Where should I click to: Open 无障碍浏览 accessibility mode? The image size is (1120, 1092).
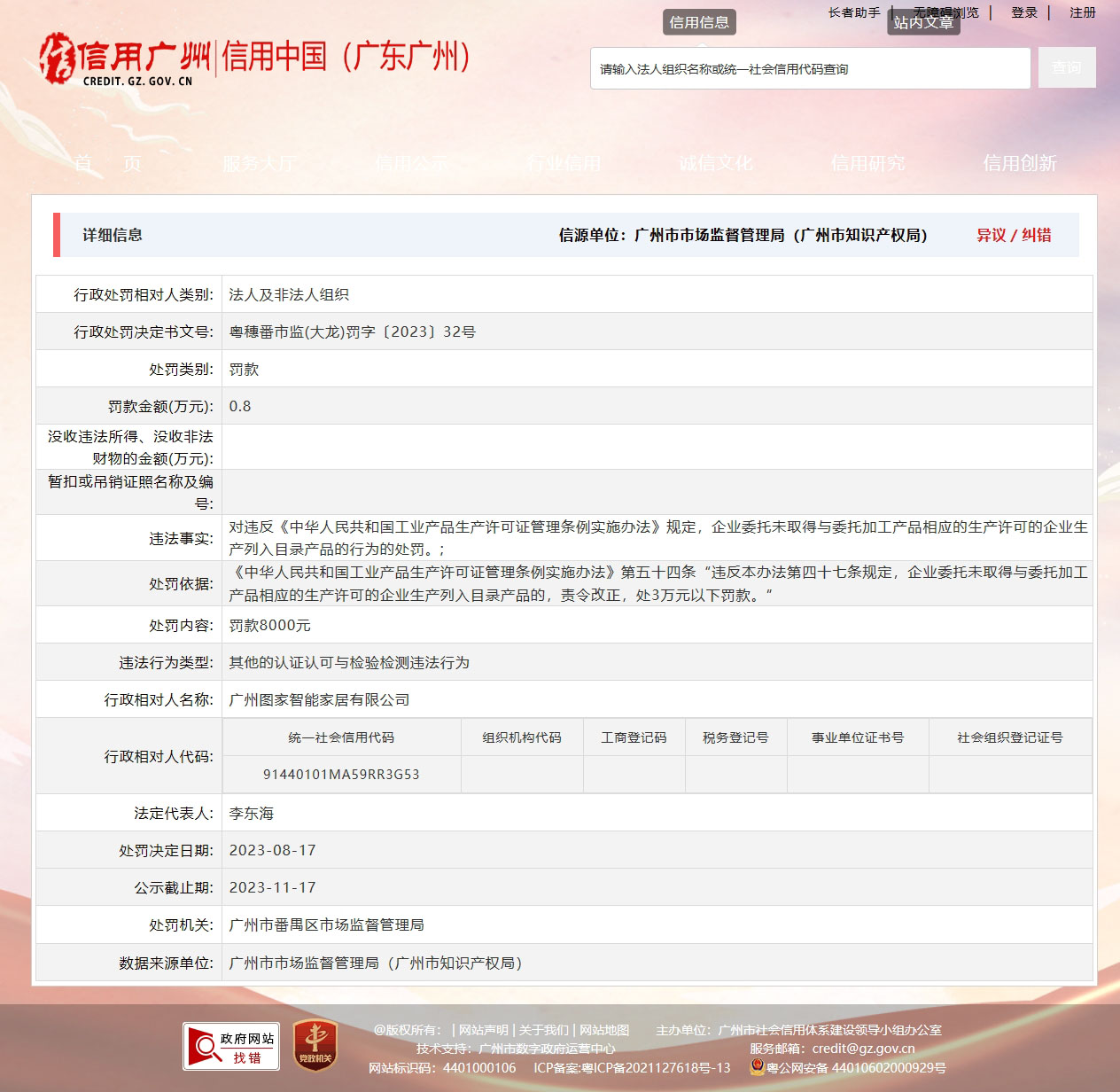coord(946,12)
